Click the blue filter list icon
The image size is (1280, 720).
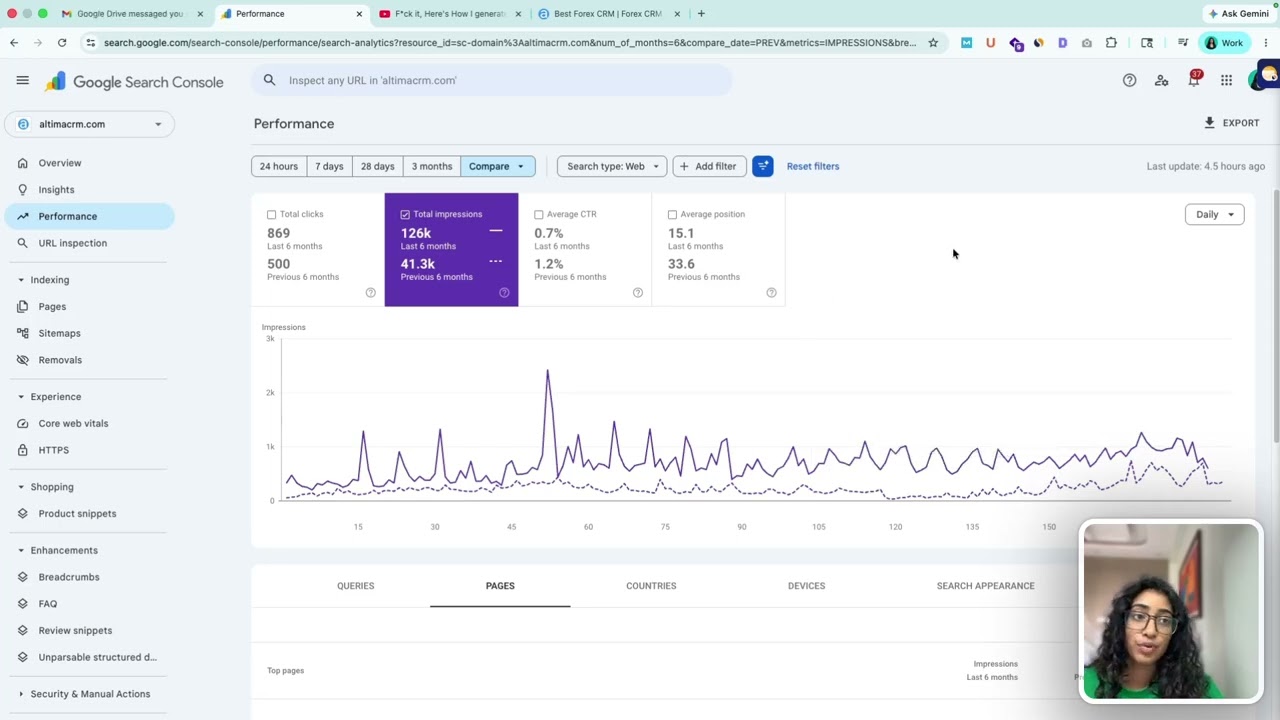coord(763,166)
